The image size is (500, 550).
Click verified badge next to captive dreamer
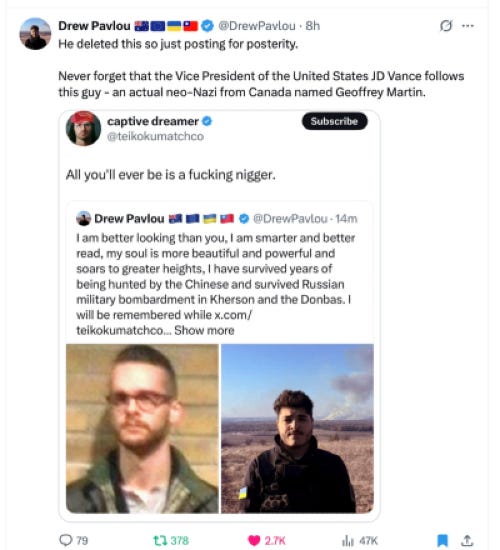pos(207,121)
